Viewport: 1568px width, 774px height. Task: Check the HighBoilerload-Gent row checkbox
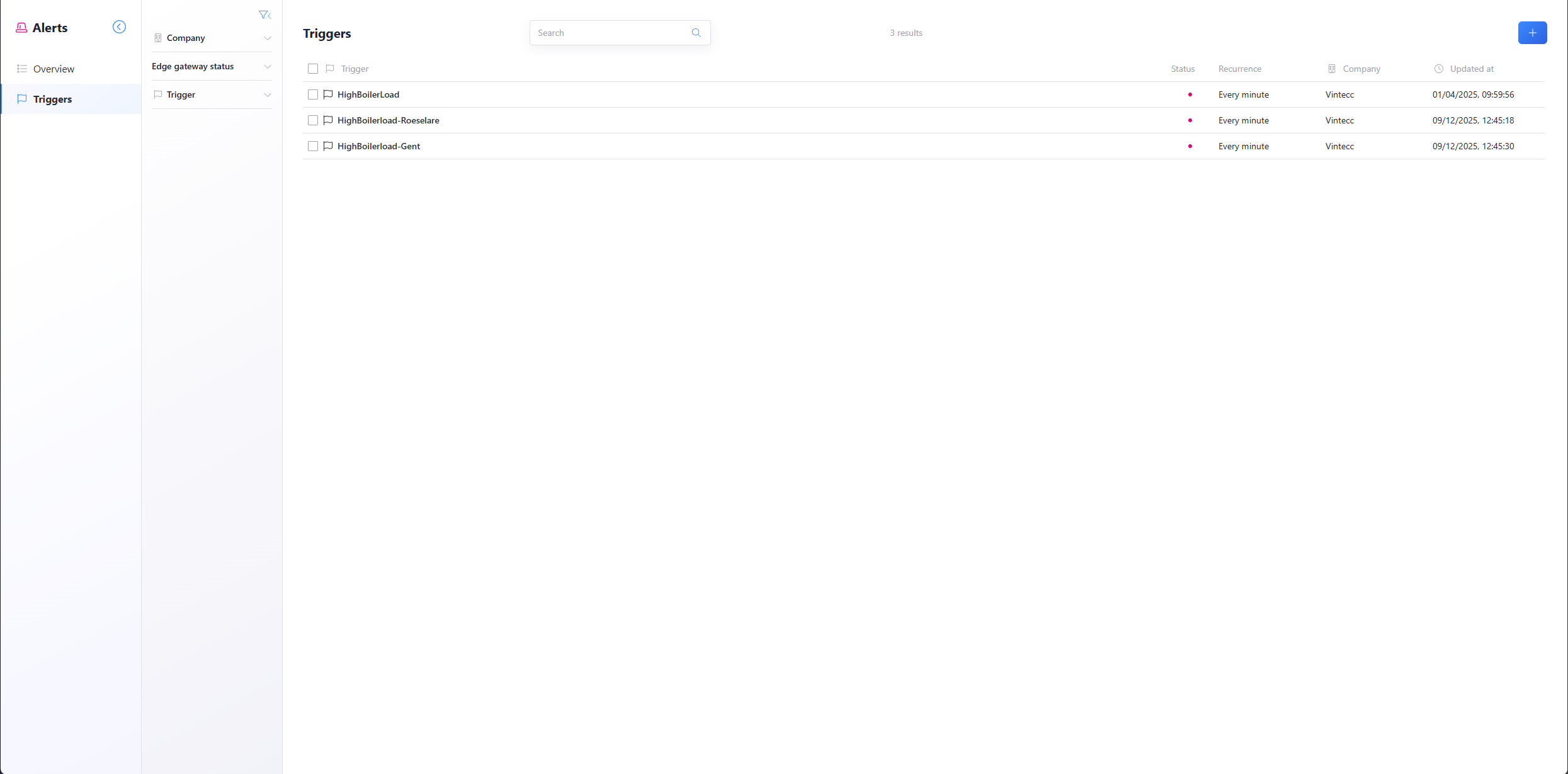pyautogui.click(x=313, y=146)
